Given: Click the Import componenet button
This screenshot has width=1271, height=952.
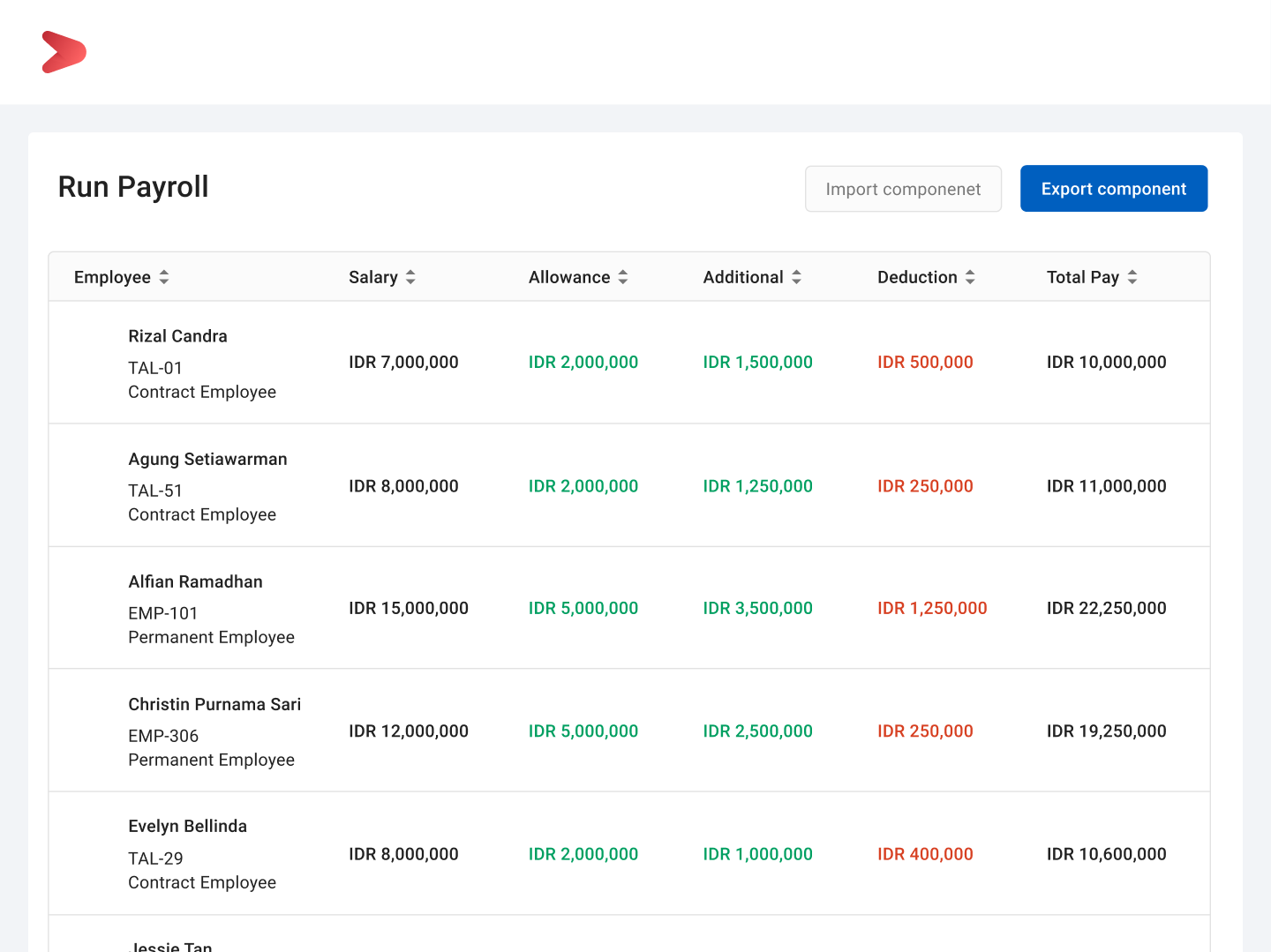Looking at the screenshot, I should pyautogui.click(x=903, y=189).
